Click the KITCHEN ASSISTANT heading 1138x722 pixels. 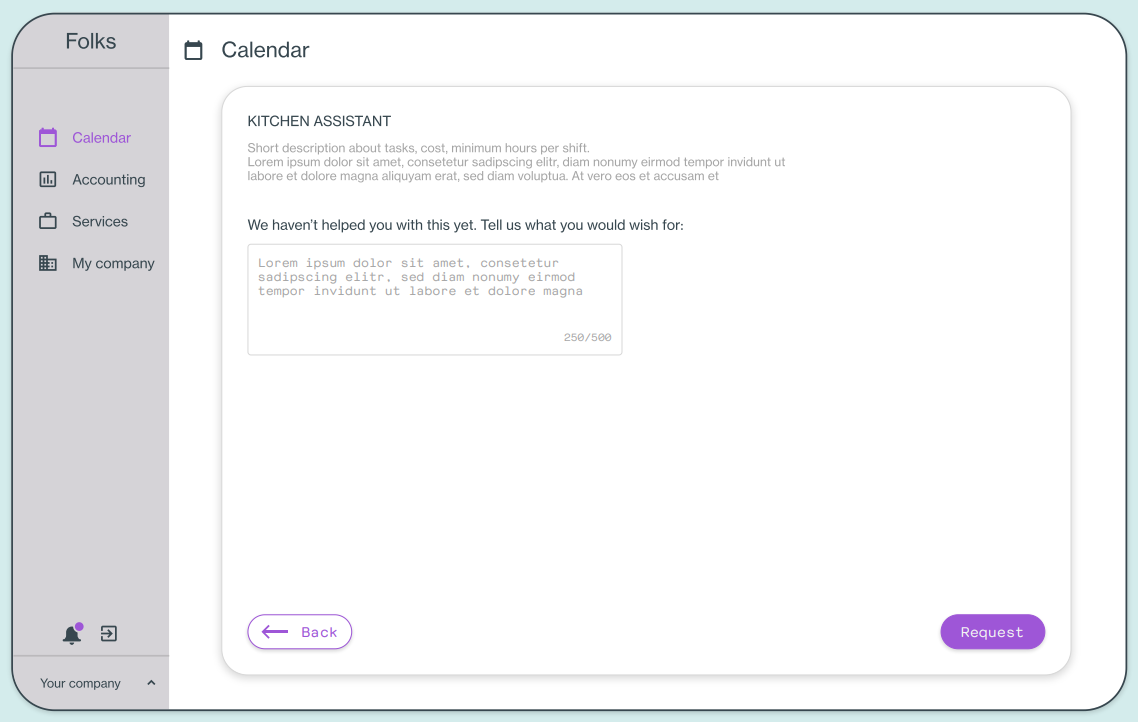[x=319, y=121]
